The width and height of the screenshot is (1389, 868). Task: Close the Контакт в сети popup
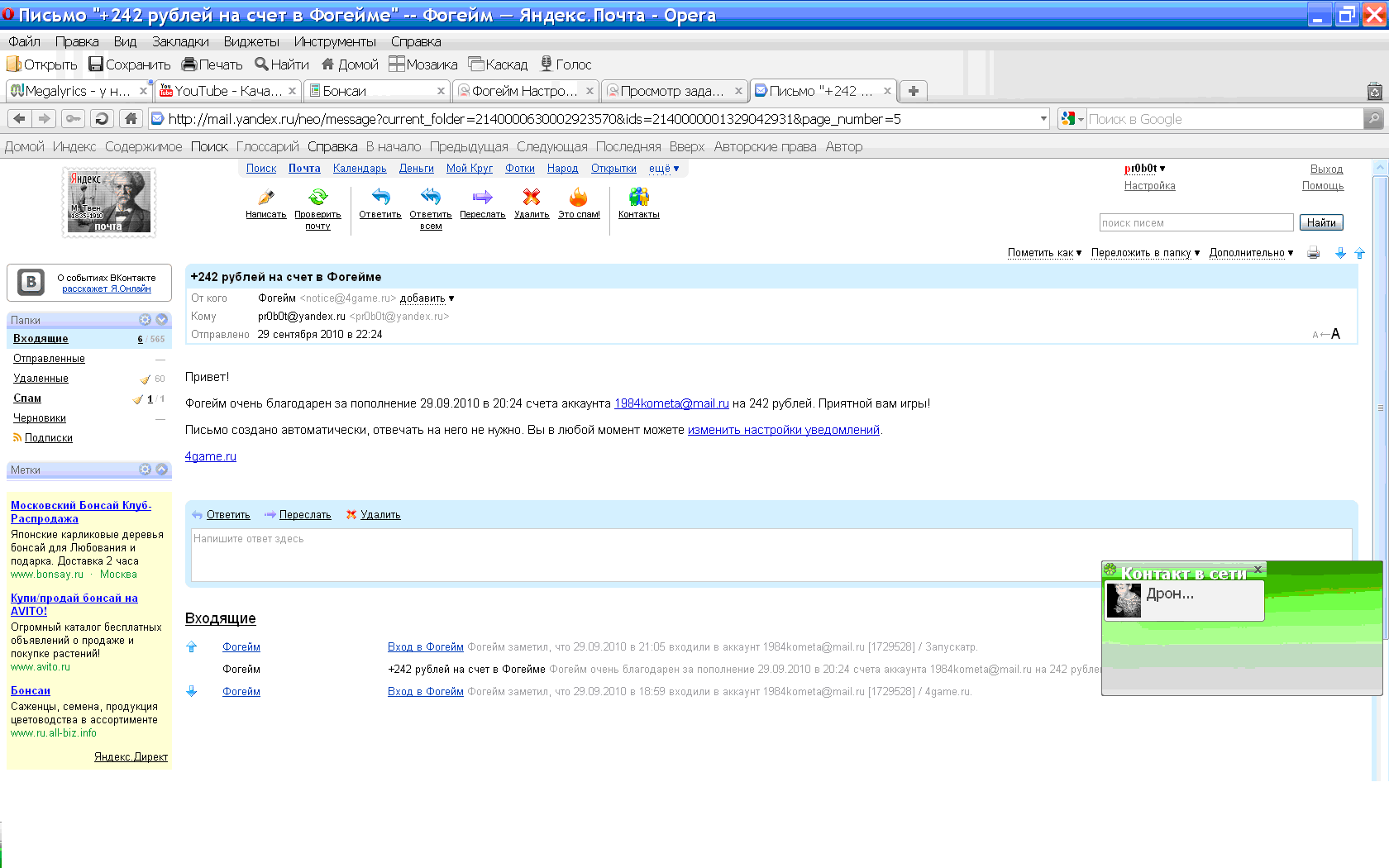point(1258,570)
